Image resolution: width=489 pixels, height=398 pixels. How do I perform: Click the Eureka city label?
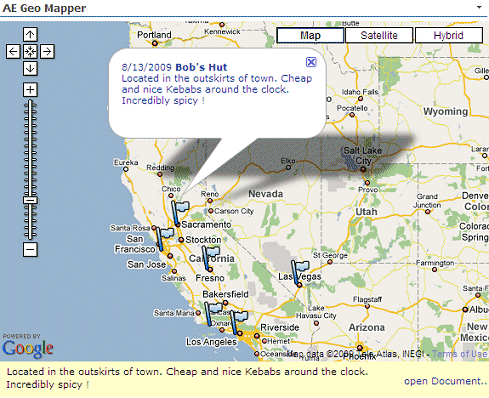pos(126,162)
